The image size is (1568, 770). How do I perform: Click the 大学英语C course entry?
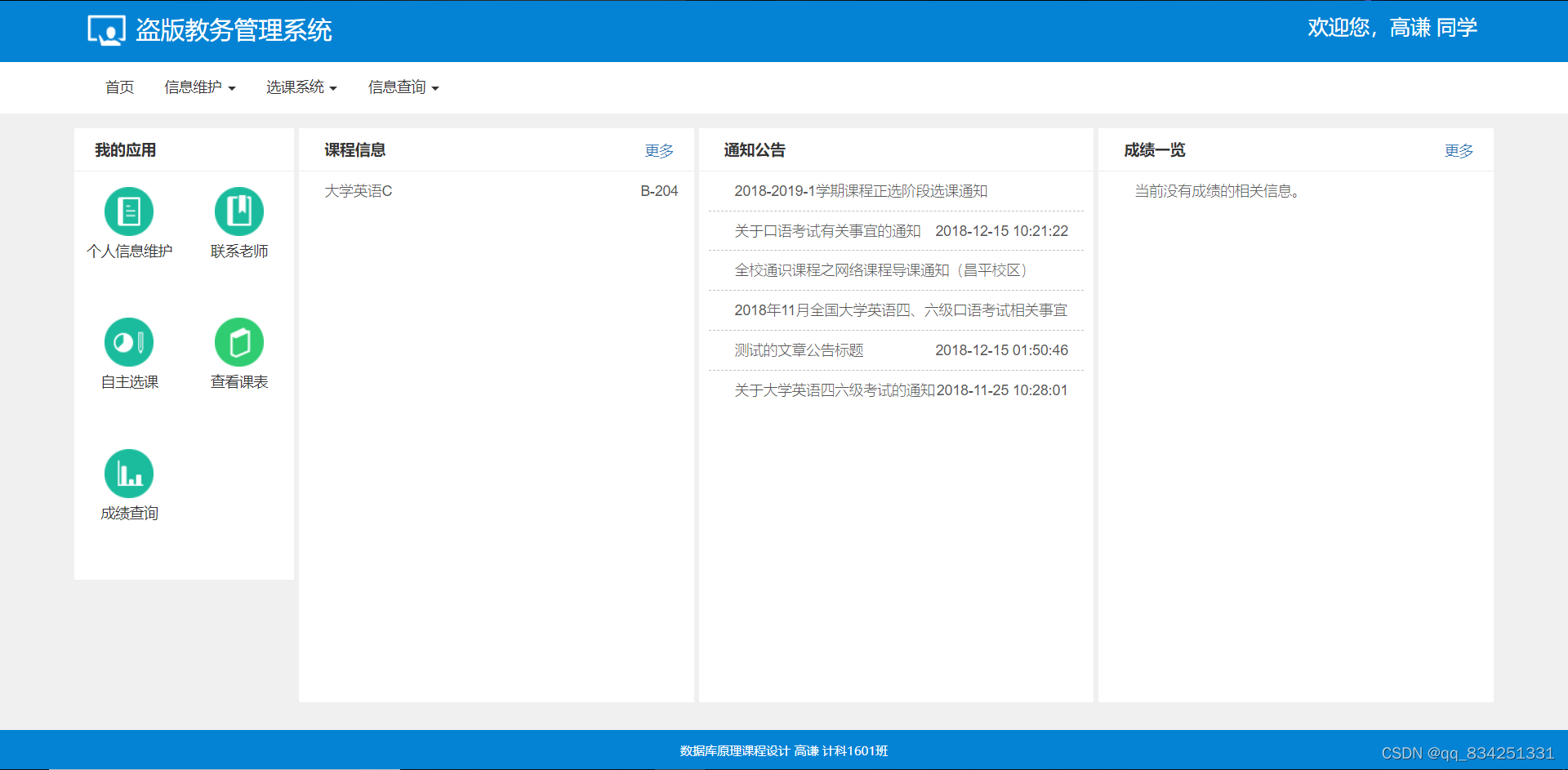(x=359, y=191)
